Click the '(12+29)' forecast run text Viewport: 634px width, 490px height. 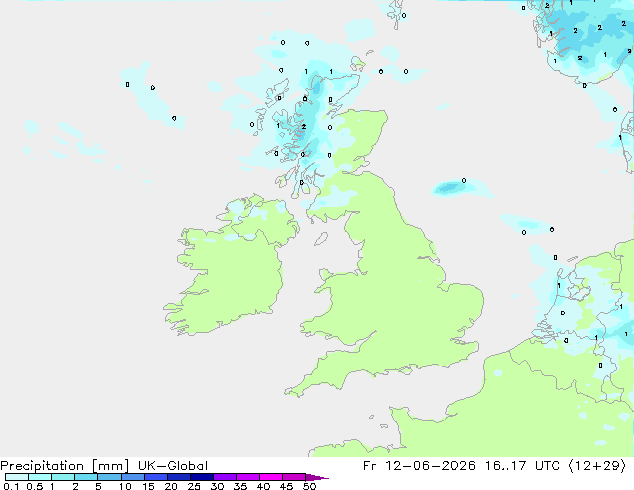[597, 466]
